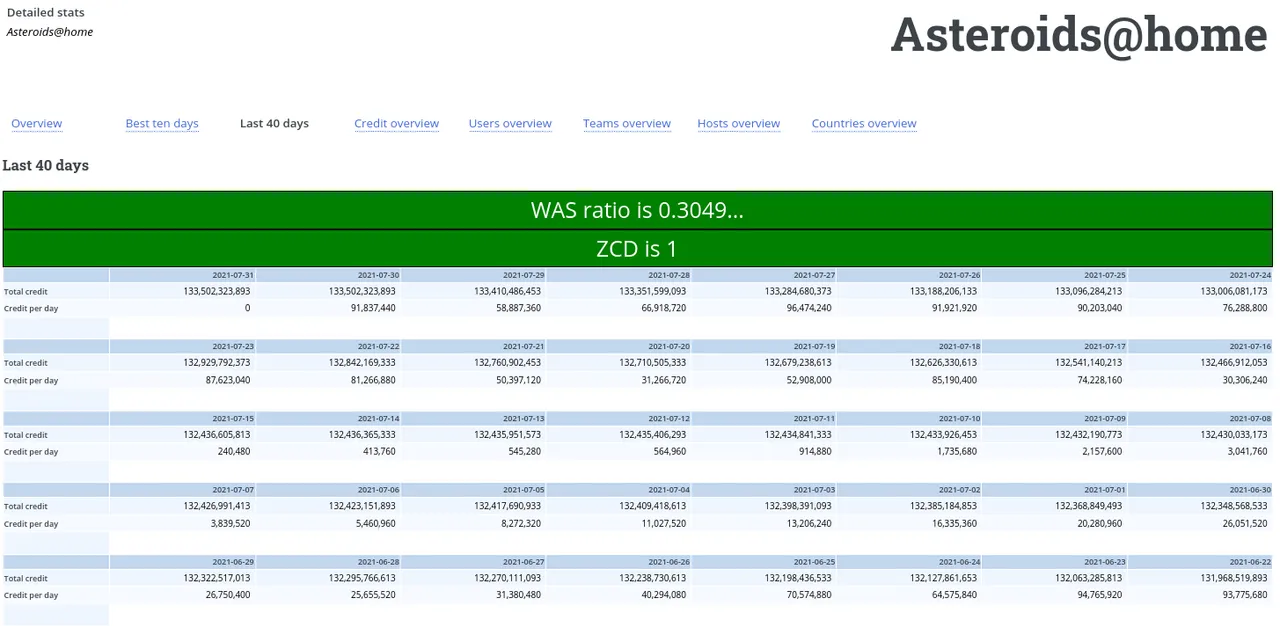Click the 'Detailed stats' heading text
Viewport: 1280px width, 626px height.
(x=45, y=13)
